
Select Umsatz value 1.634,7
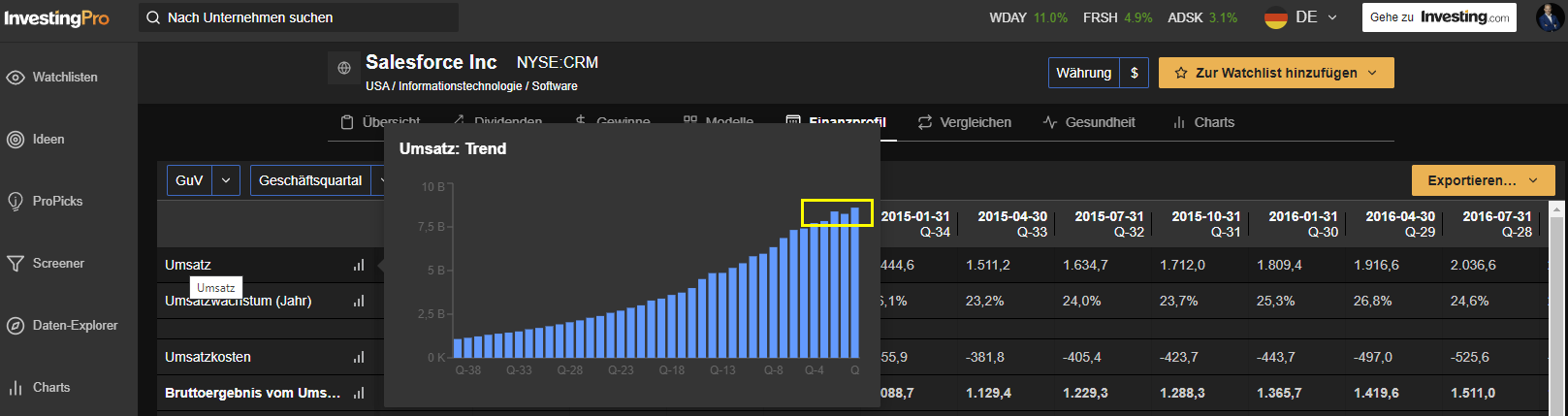tap(1085, 265)
